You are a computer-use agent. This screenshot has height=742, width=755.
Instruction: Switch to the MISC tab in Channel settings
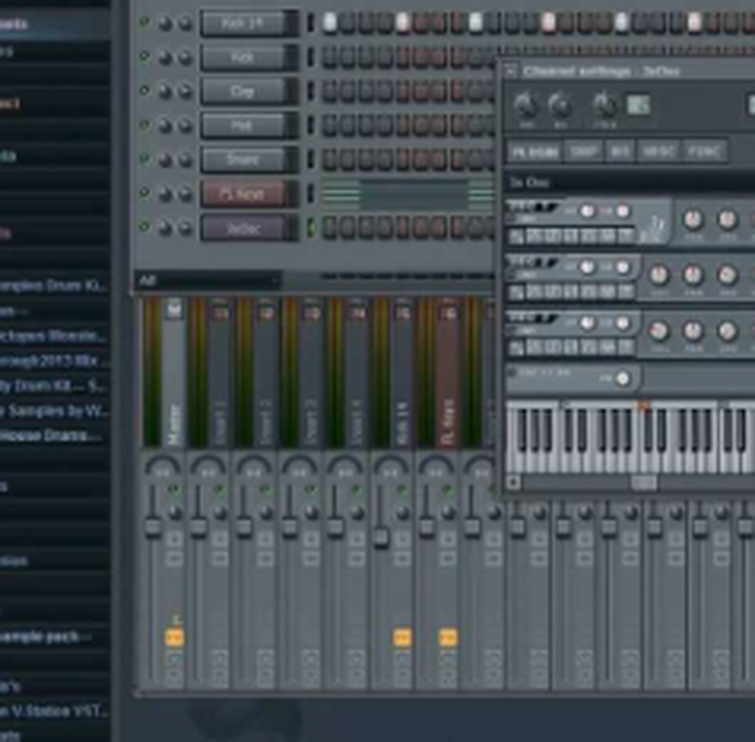click(x=659, y=152)
